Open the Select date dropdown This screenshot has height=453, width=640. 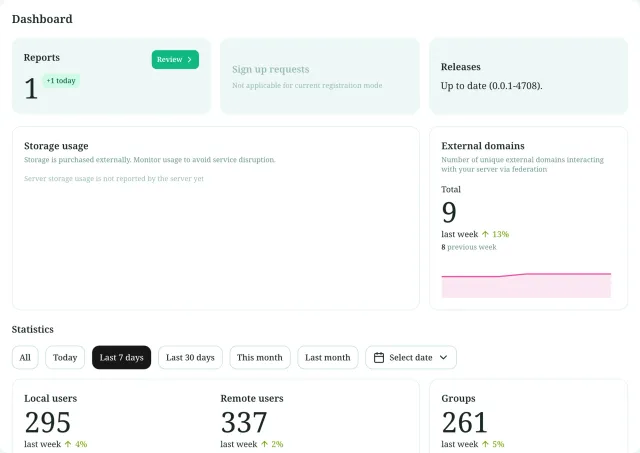411,358
